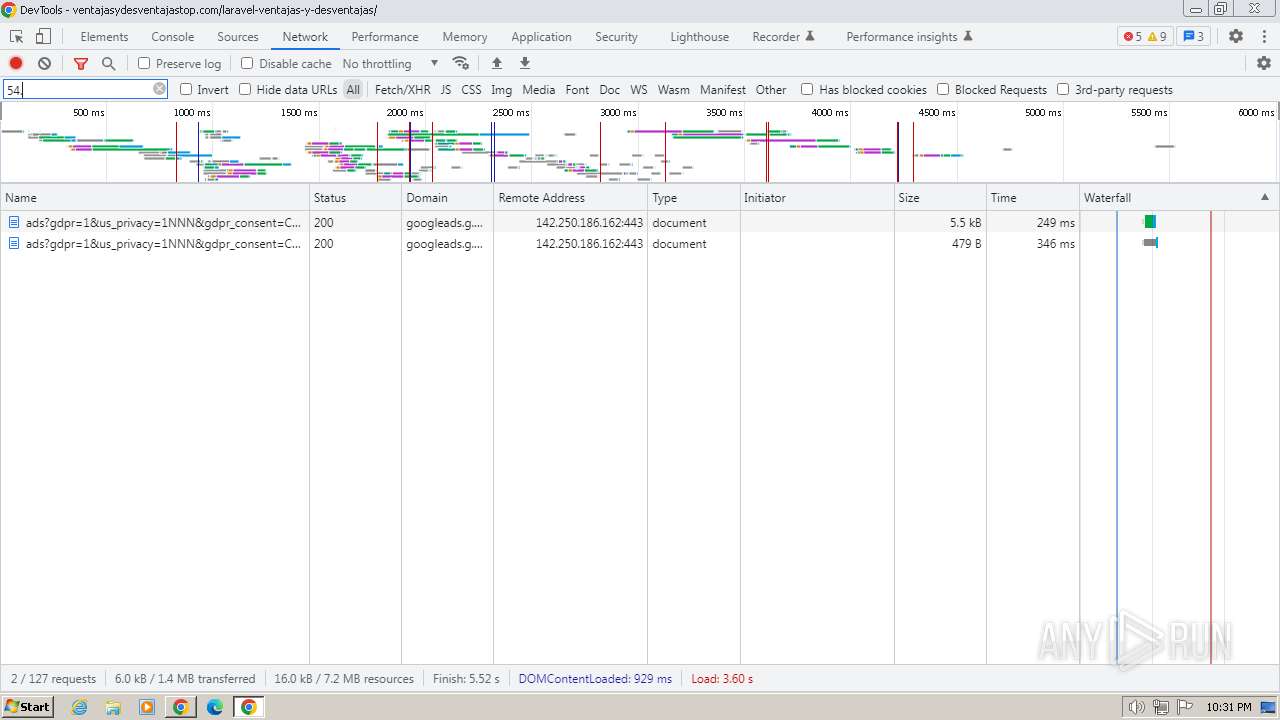Image resolution: width=1280 pixels, height=720 pixels.
Task: Open DevTools more options menu
Action: click(1263, 36)
